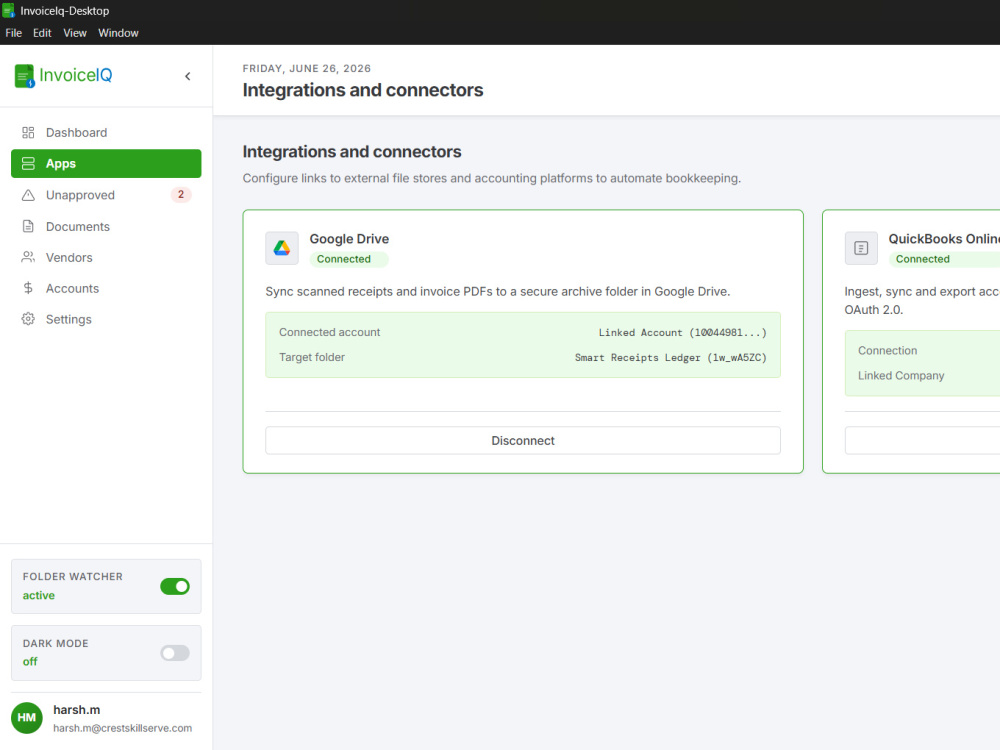Disconnect the Google Drive integration

(x=523, y=441)
